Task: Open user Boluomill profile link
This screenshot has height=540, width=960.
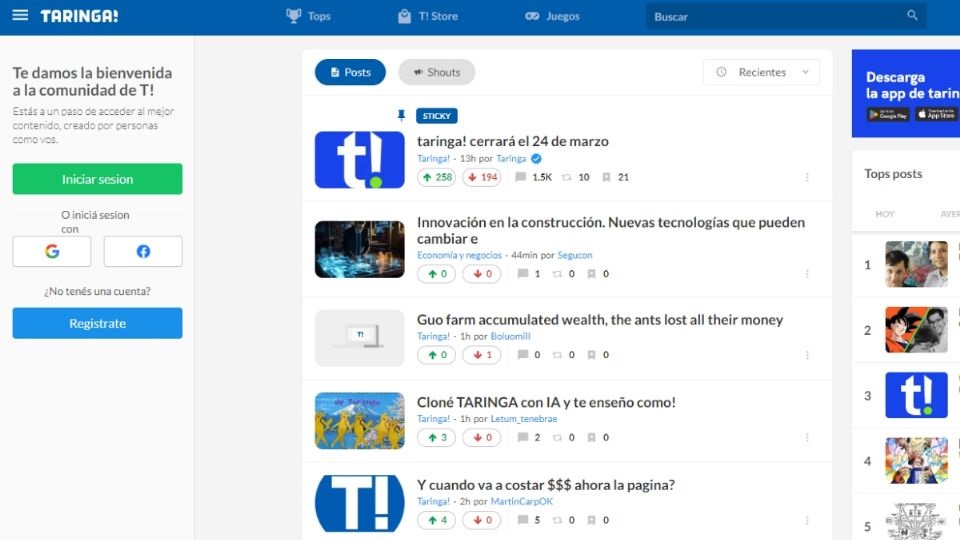Action: pos(511,336)
